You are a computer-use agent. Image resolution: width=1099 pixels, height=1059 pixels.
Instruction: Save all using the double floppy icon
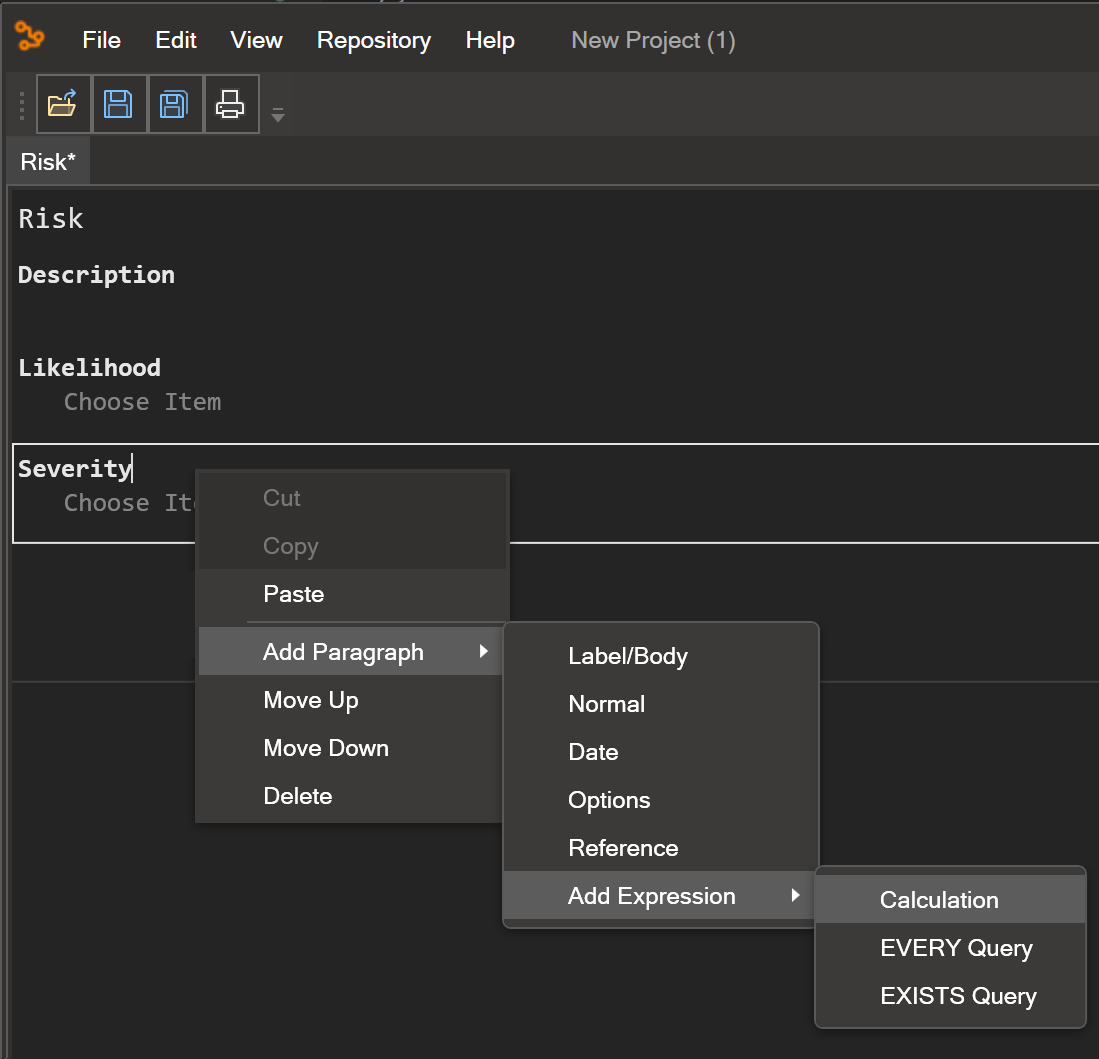[x=175, y=104]
